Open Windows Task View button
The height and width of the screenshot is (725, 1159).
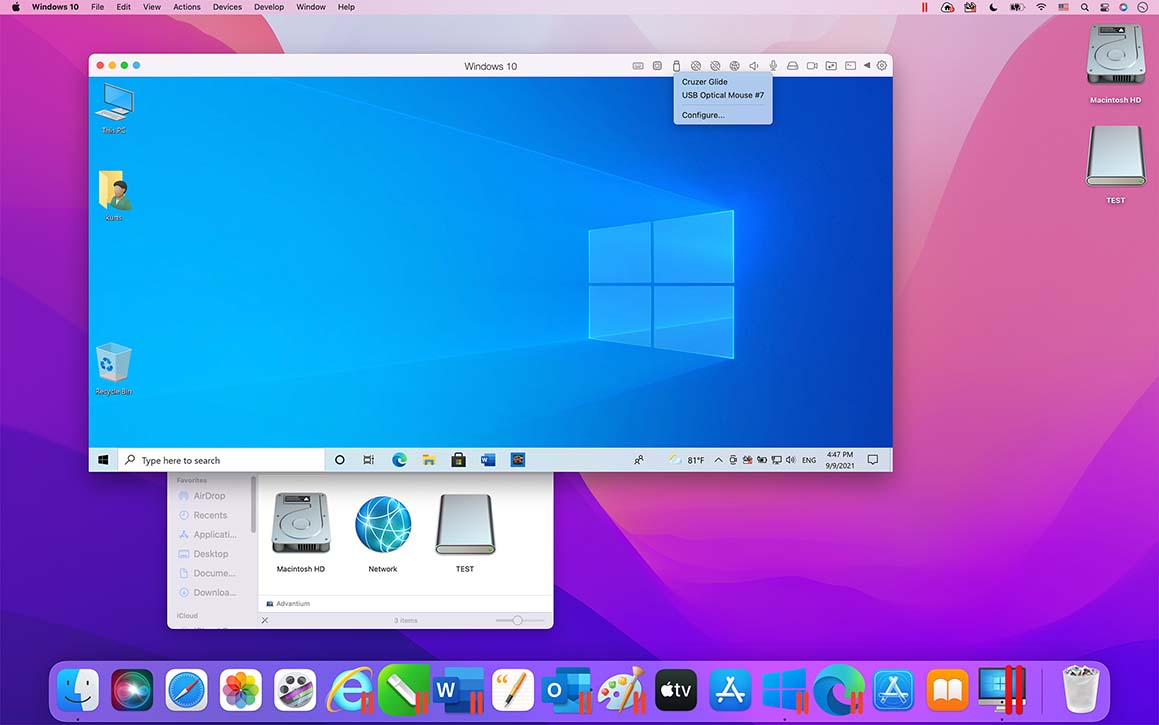coord(368,460)
